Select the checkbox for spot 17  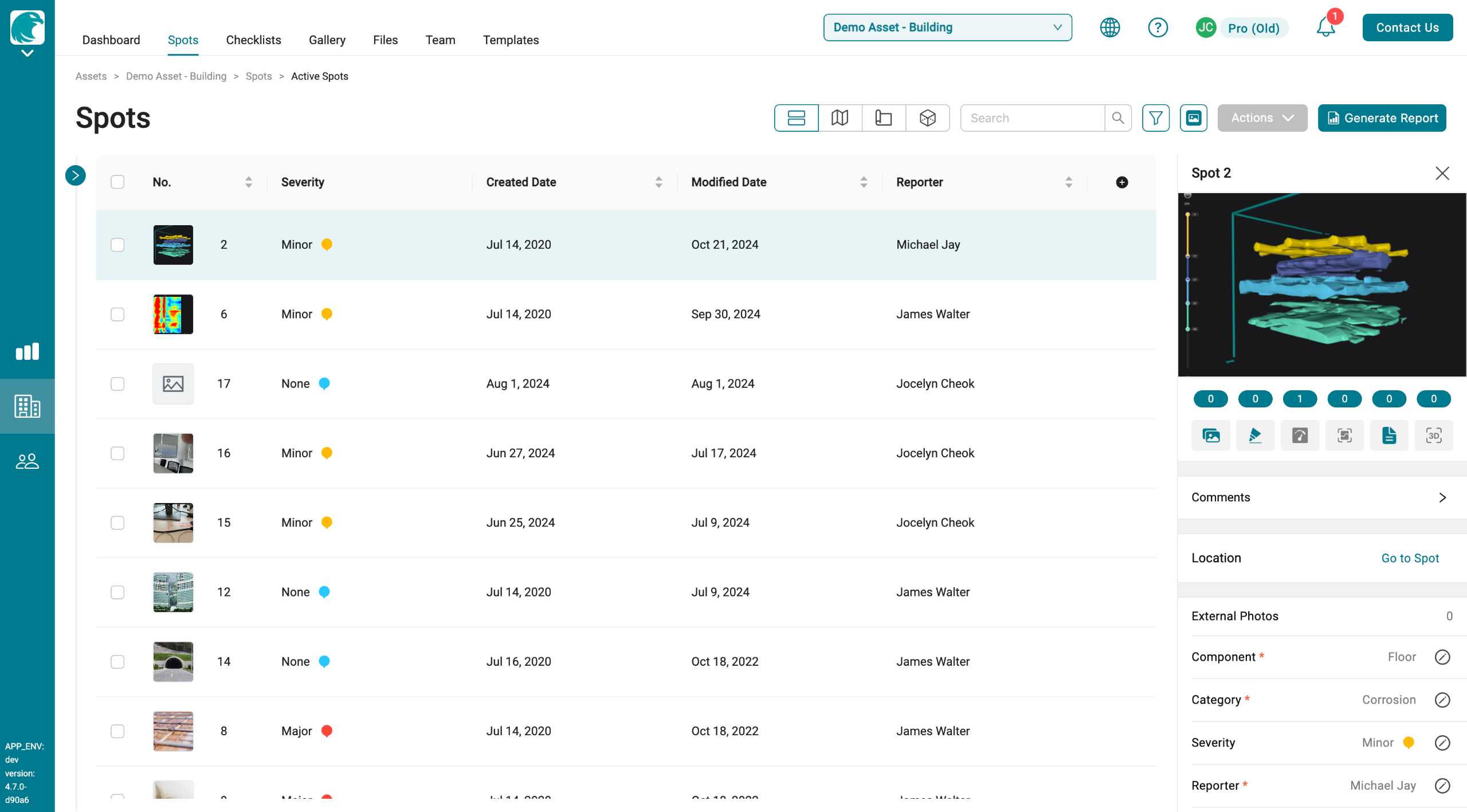click(117, 383)
